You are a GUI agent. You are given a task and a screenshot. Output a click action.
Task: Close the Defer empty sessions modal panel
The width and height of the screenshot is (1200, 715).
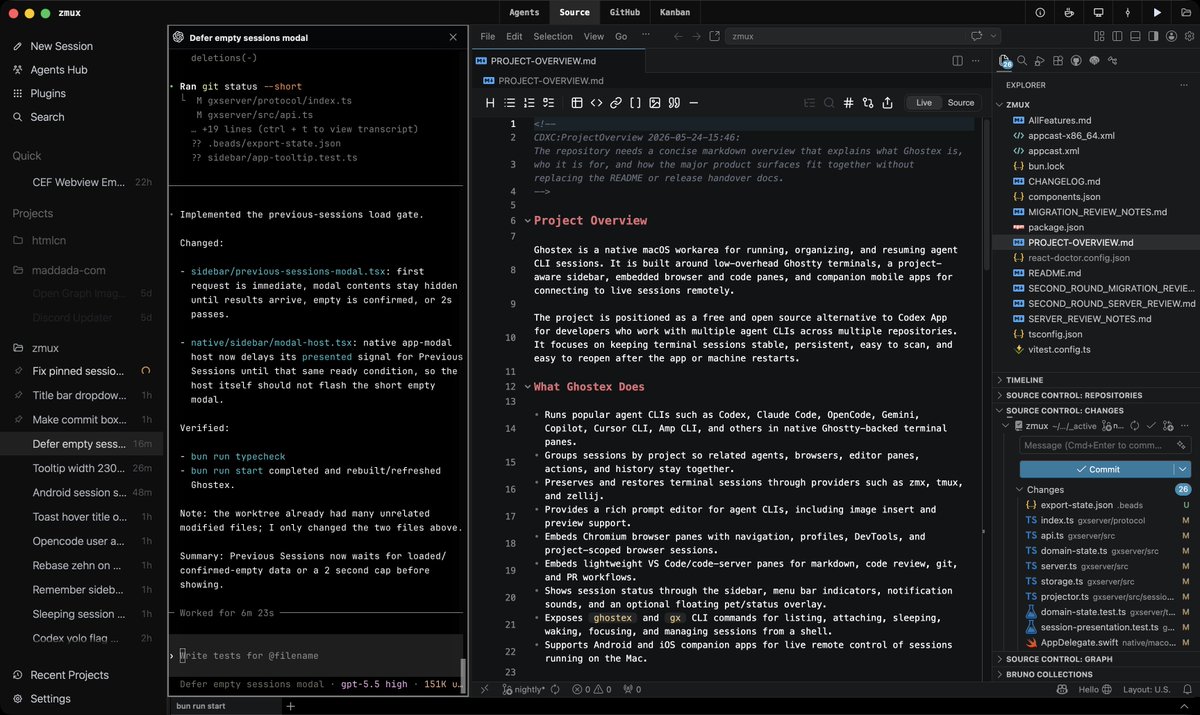click(x=453, y=37)
